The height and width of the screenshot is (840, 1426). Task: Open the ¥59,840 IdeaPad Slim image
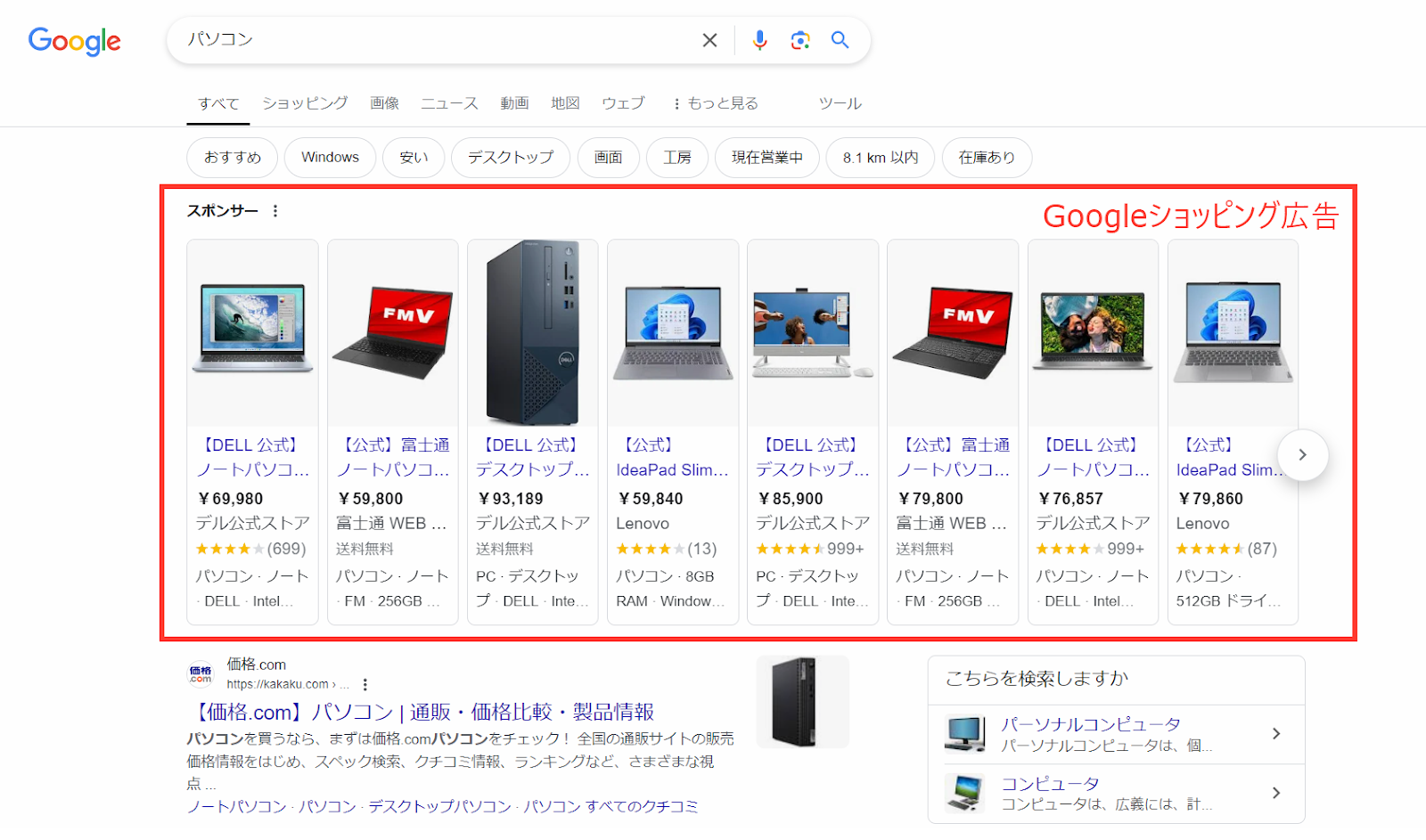(673, 332)
